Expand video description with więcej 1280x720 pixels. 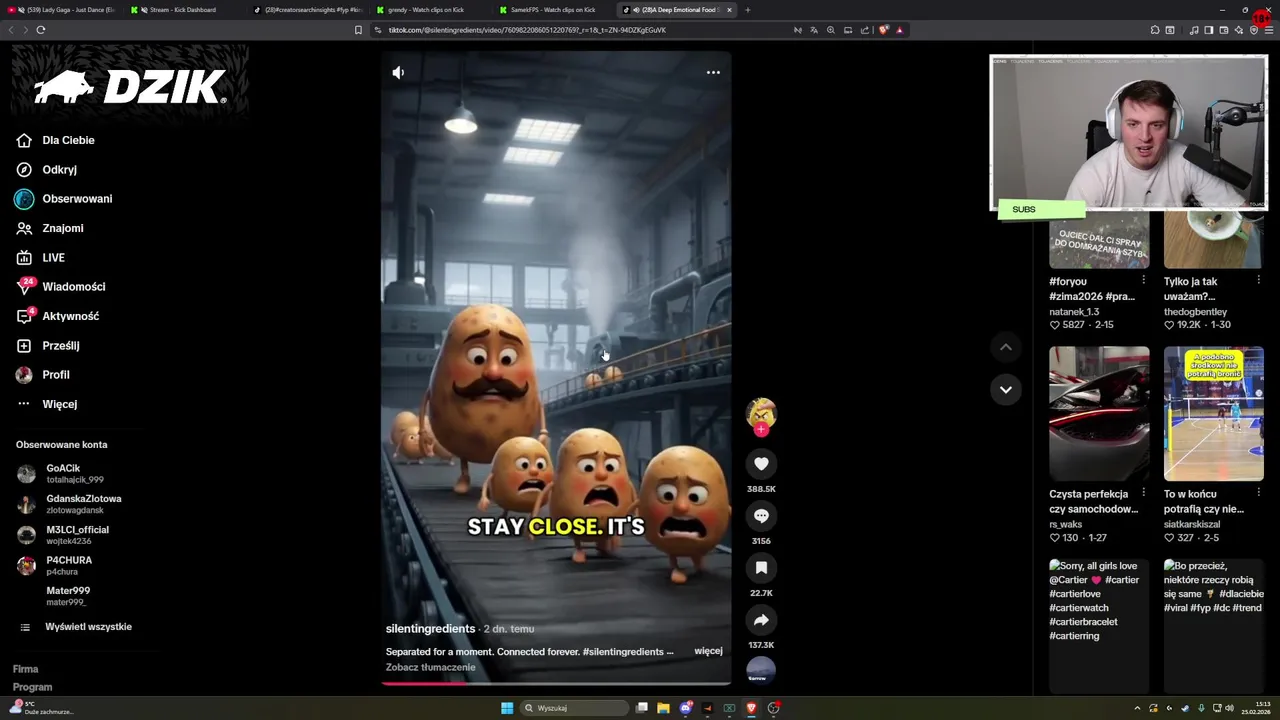coord(708,651)
